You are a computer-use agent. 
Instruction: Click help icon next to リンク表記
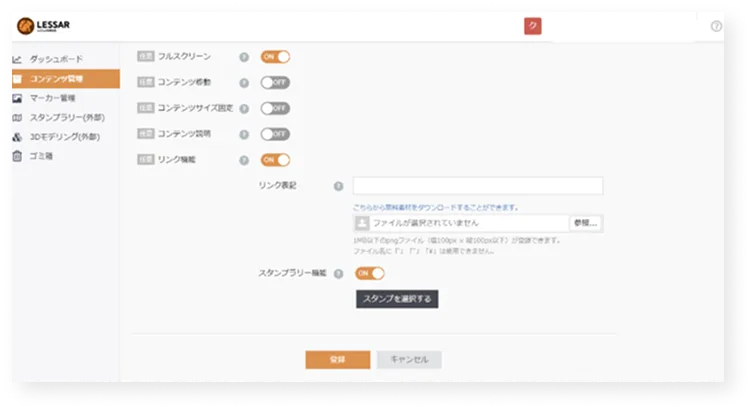tap(339, 186)
